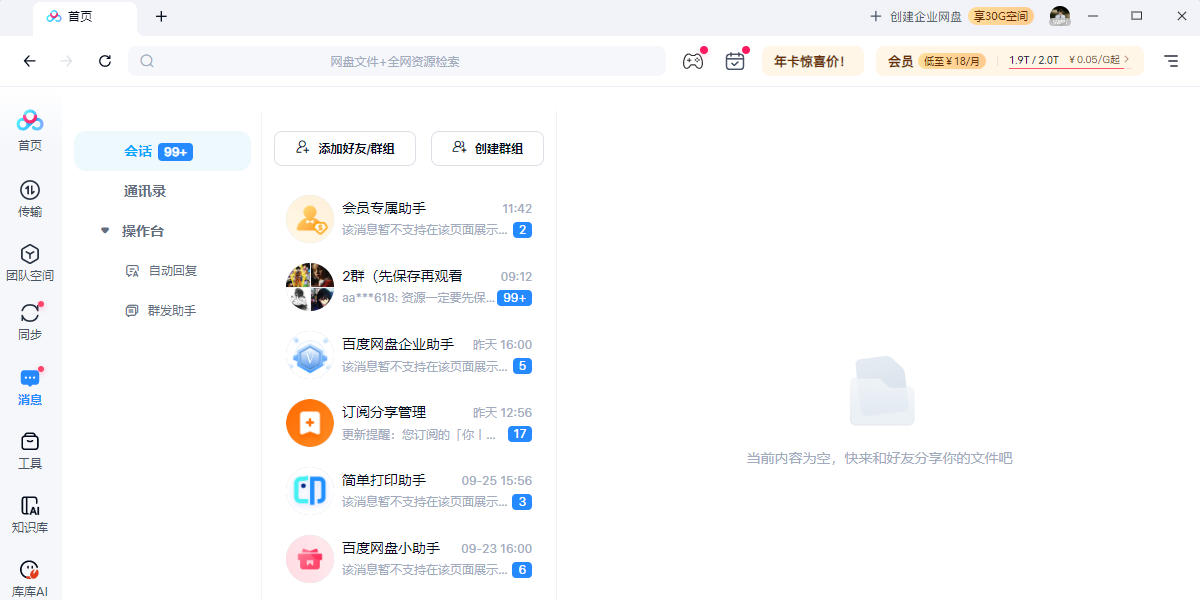This screenshot has width=1200, height=600.
Task: Click the 会员专属助手 avatar
Action: coord(310,219)
